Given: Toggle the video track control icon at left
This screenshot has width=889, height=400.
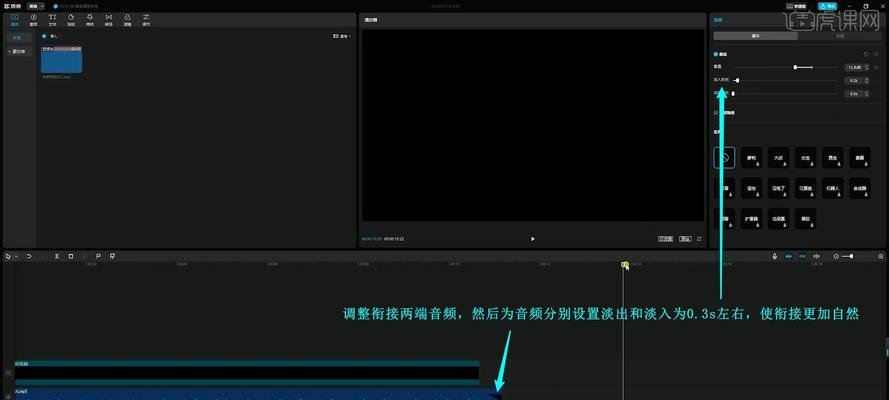Looking at the screenshot, I should pos(8,372).
